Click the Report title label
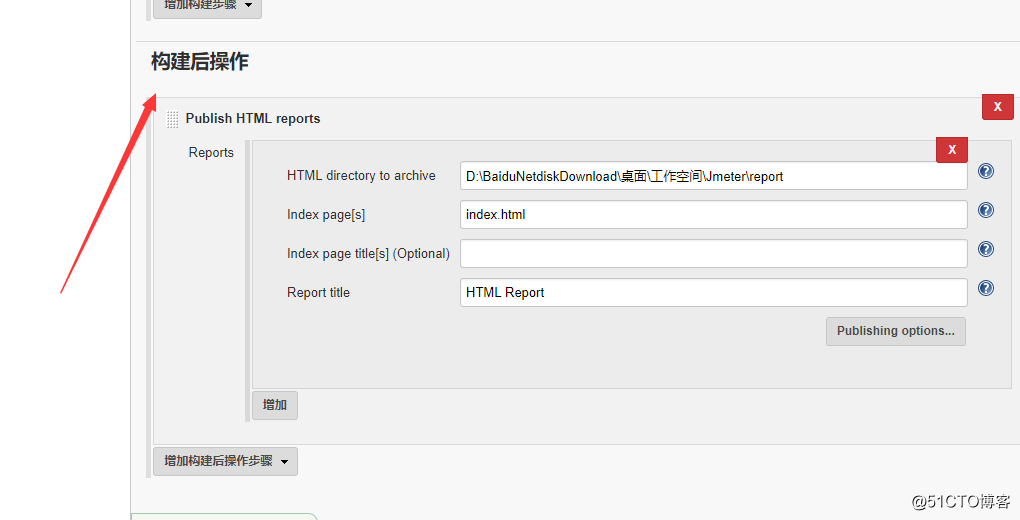Image resolution: width=1020 pixels, height=520 pixels. 318,293
